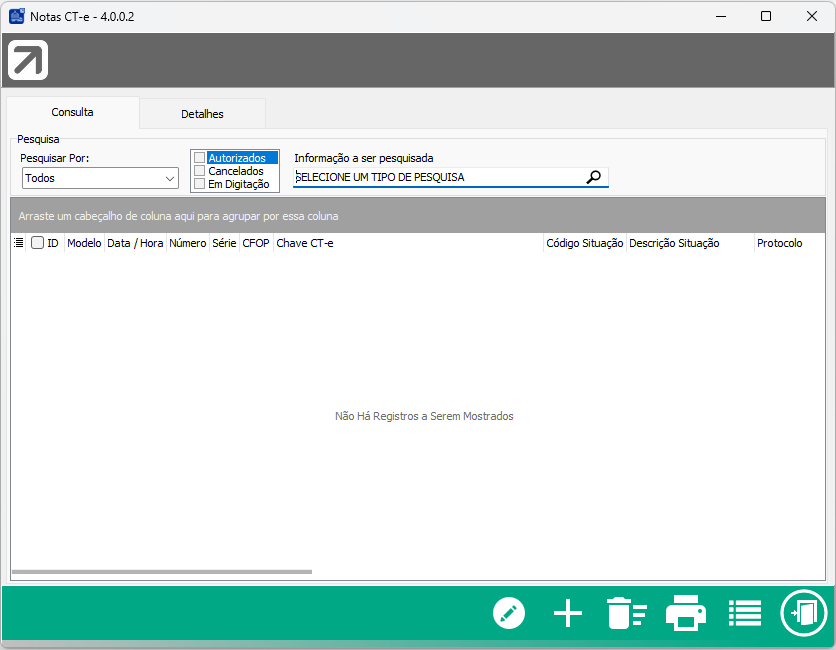Click the magnifying glass search icon
Screen dimensions: 836x650
[x=593, y=177]
